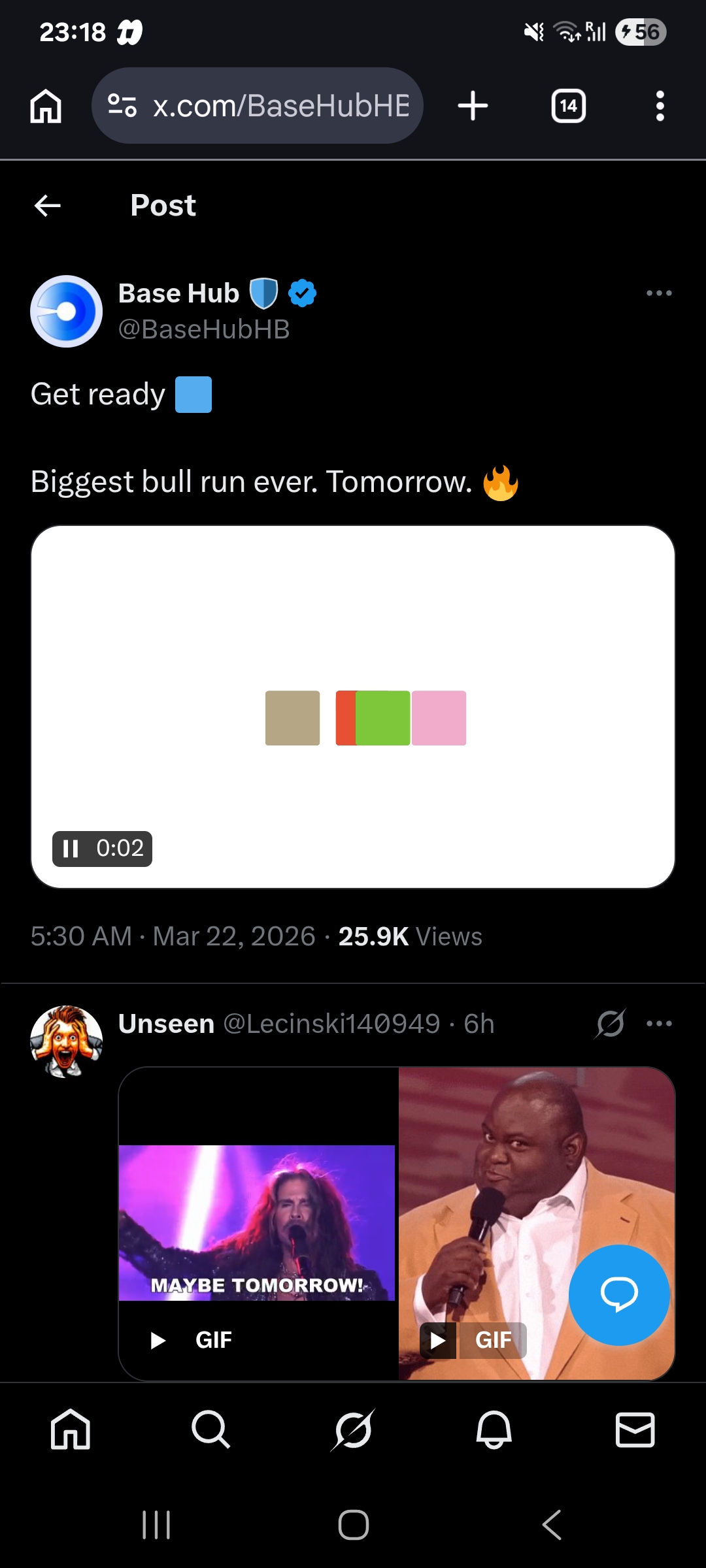
Task: Open the Search tab in bottom bar
Action: (x=210, y=1429)
